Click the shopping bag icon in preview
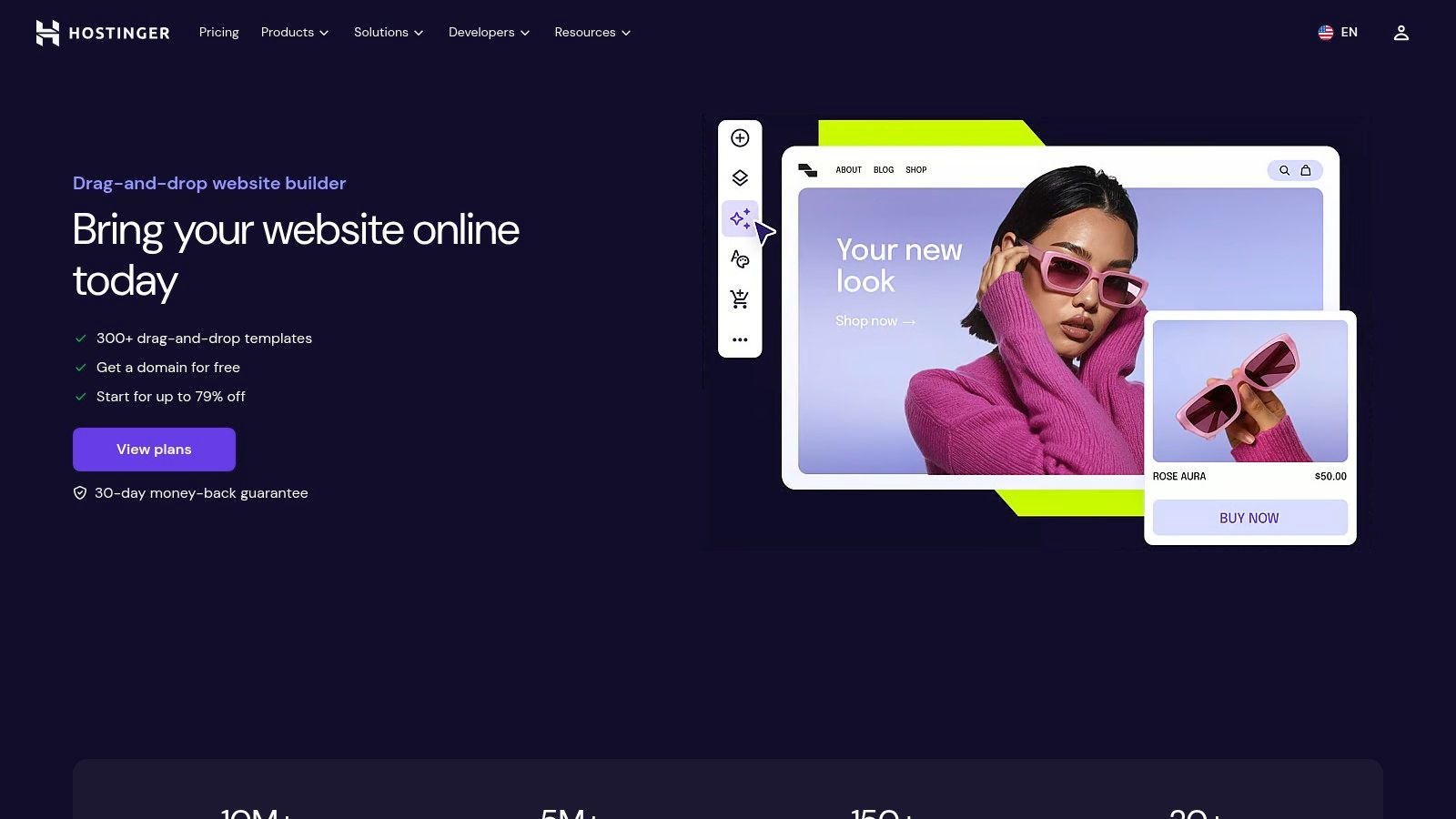This screenshot has height=819, width=1456. click(1306, 170)
